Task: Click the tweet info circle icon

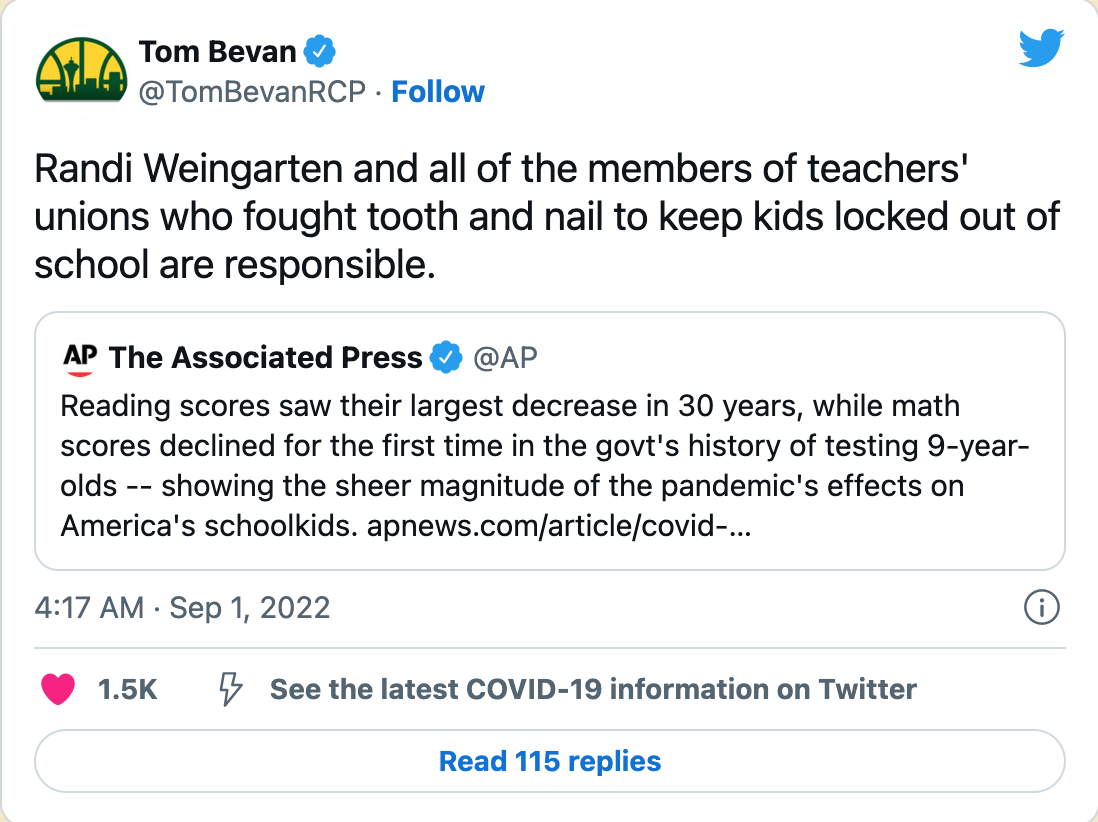Action: coord(1041,607)
